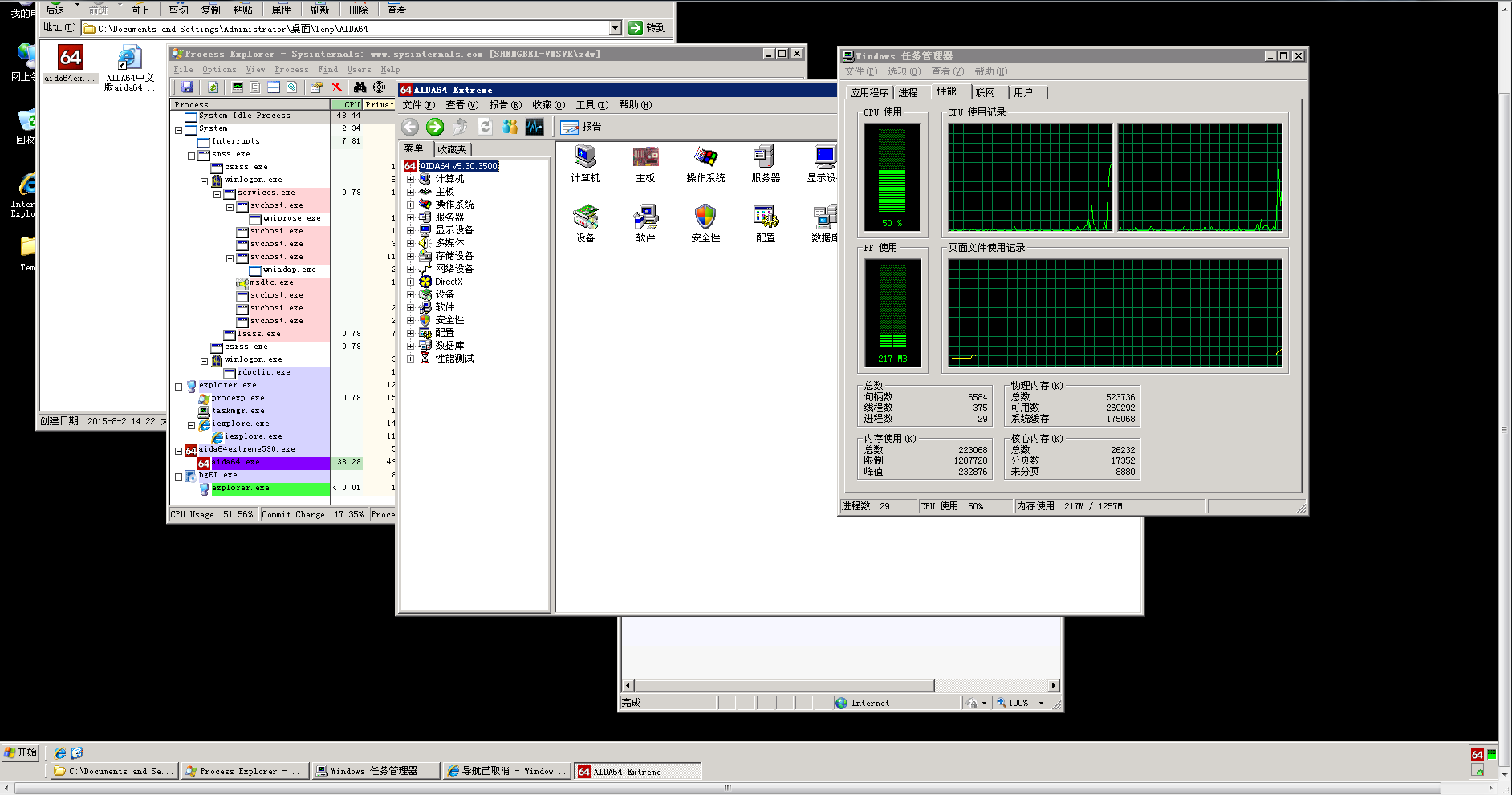
Task: Click 属性 button in Explorer toolbar
Action: [281, 10]
